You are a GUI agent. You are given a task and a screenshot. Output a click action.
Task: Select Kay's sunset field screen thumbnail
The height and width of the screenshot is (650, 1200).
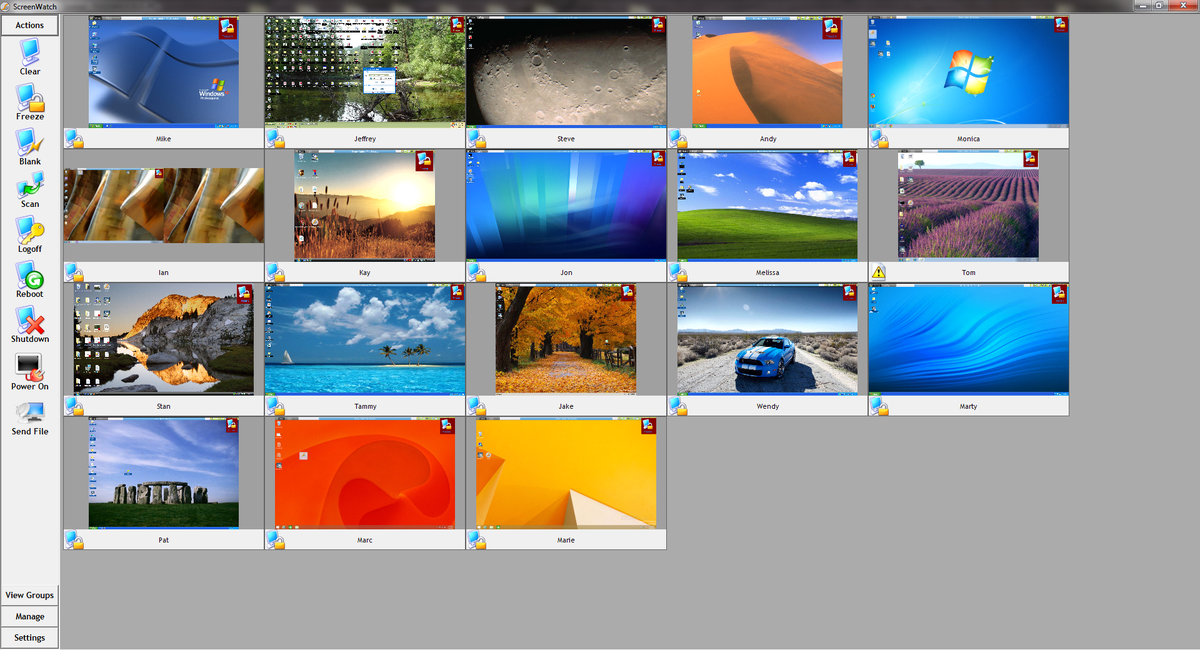point(365,205)
